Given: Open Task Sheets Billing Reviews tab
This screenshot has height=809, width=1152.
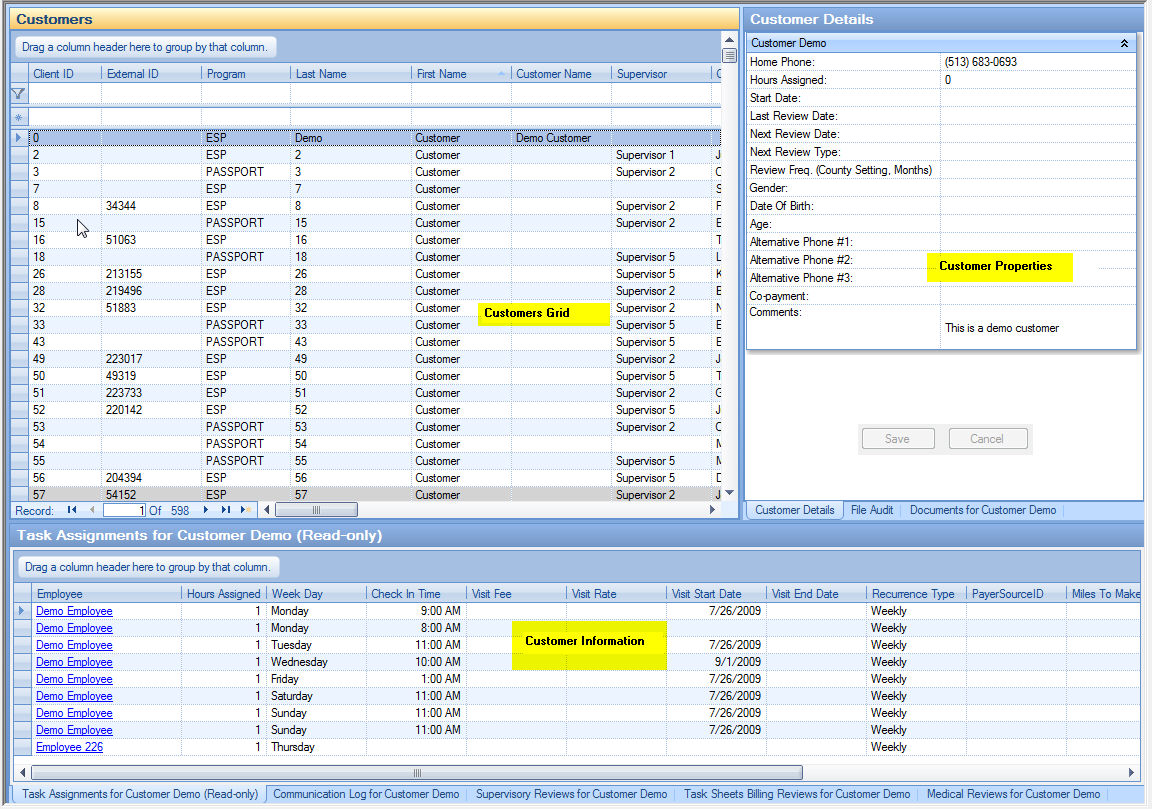Looking at the screenshot, I should point(797,794).
